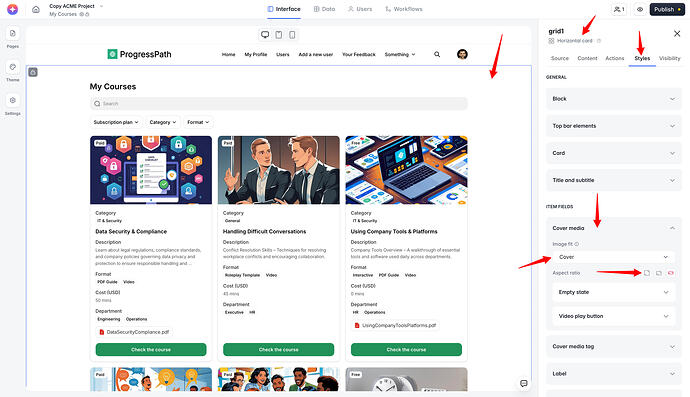690x397 pixels.
Task: Expand the Empty state section
Action: tap(613, 292)
